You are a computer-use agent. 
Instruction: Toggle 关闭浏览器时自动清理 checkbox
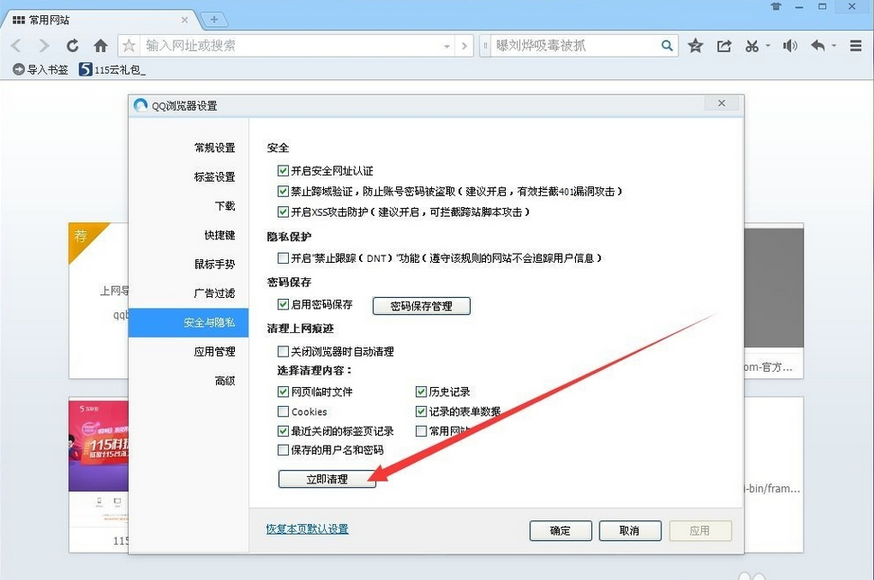283,352
